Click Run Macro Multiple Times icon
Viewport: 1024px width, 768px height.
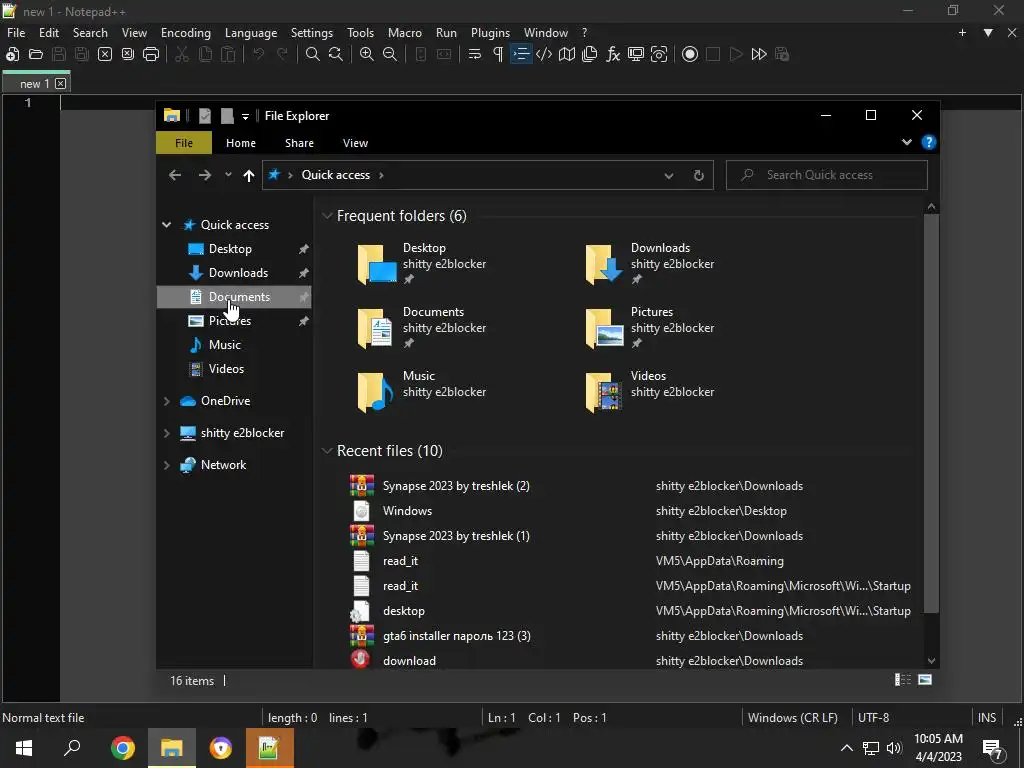pos(759,54)
